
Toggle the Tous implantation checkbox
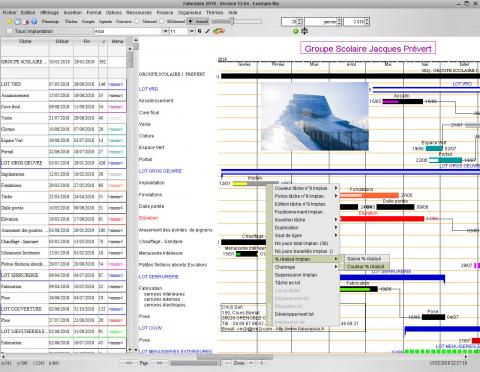pyautogui.click(x=9, y=31)
